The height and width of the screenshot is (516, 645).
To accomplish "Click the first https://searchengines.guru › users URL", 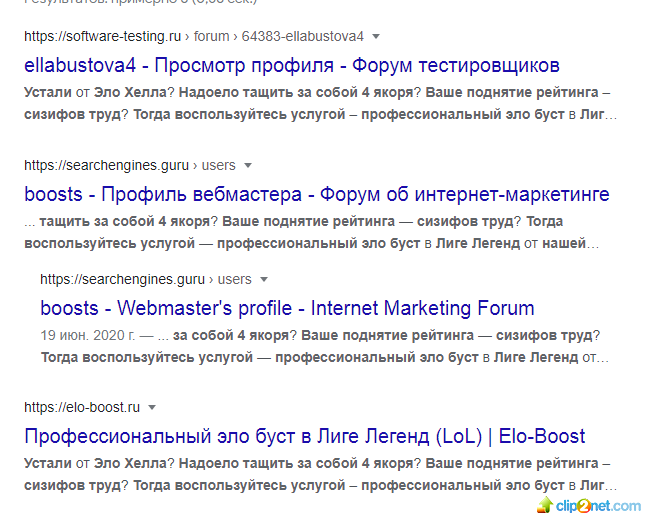I will pos(130,165).
